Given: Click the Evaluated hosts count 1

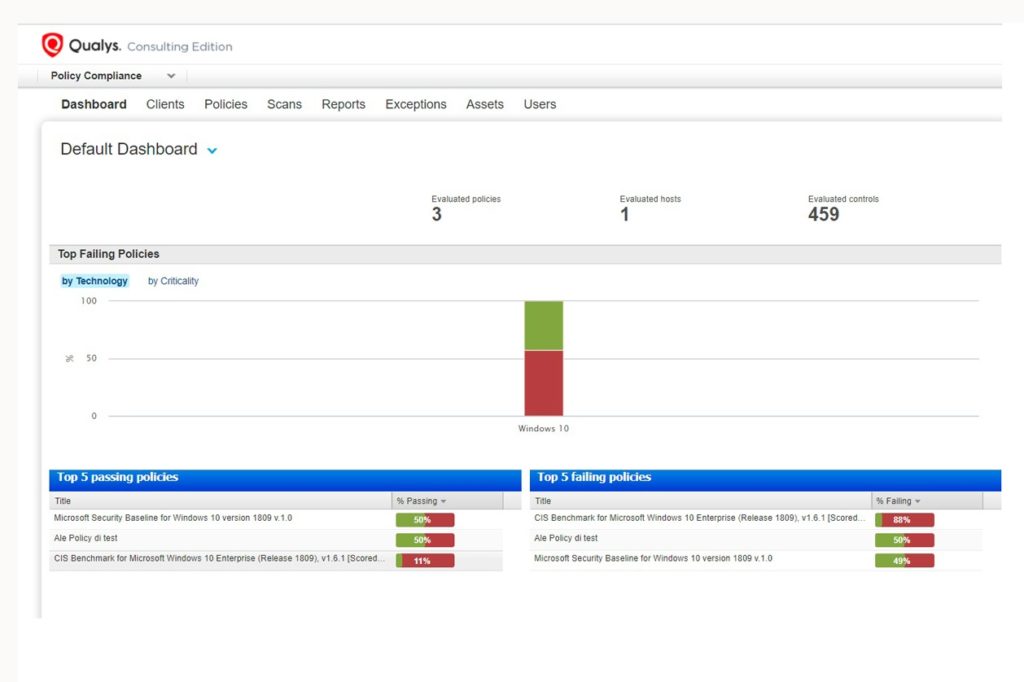Looking at the screenshot, I should coord(625,214).
